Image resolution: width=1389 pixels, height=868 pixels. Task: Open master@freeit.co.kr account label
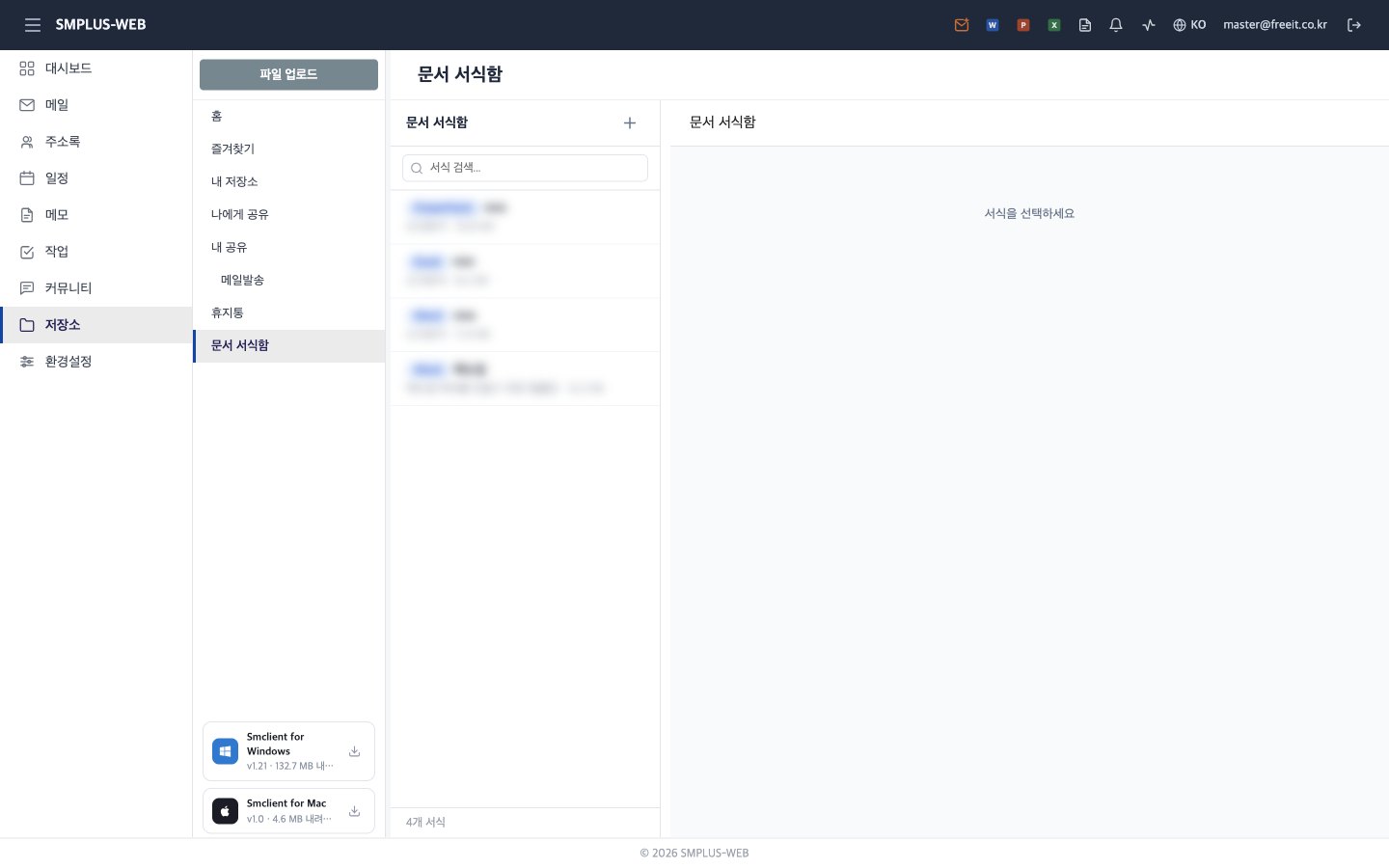pyautogui.click(x=1275, y=25)
